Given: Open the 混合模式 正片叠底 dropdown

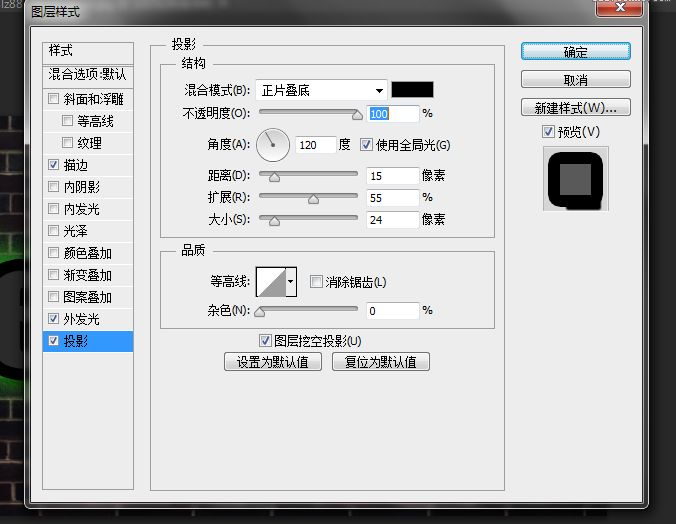Looking at the screenshot, I should click(x=321, y=90).
